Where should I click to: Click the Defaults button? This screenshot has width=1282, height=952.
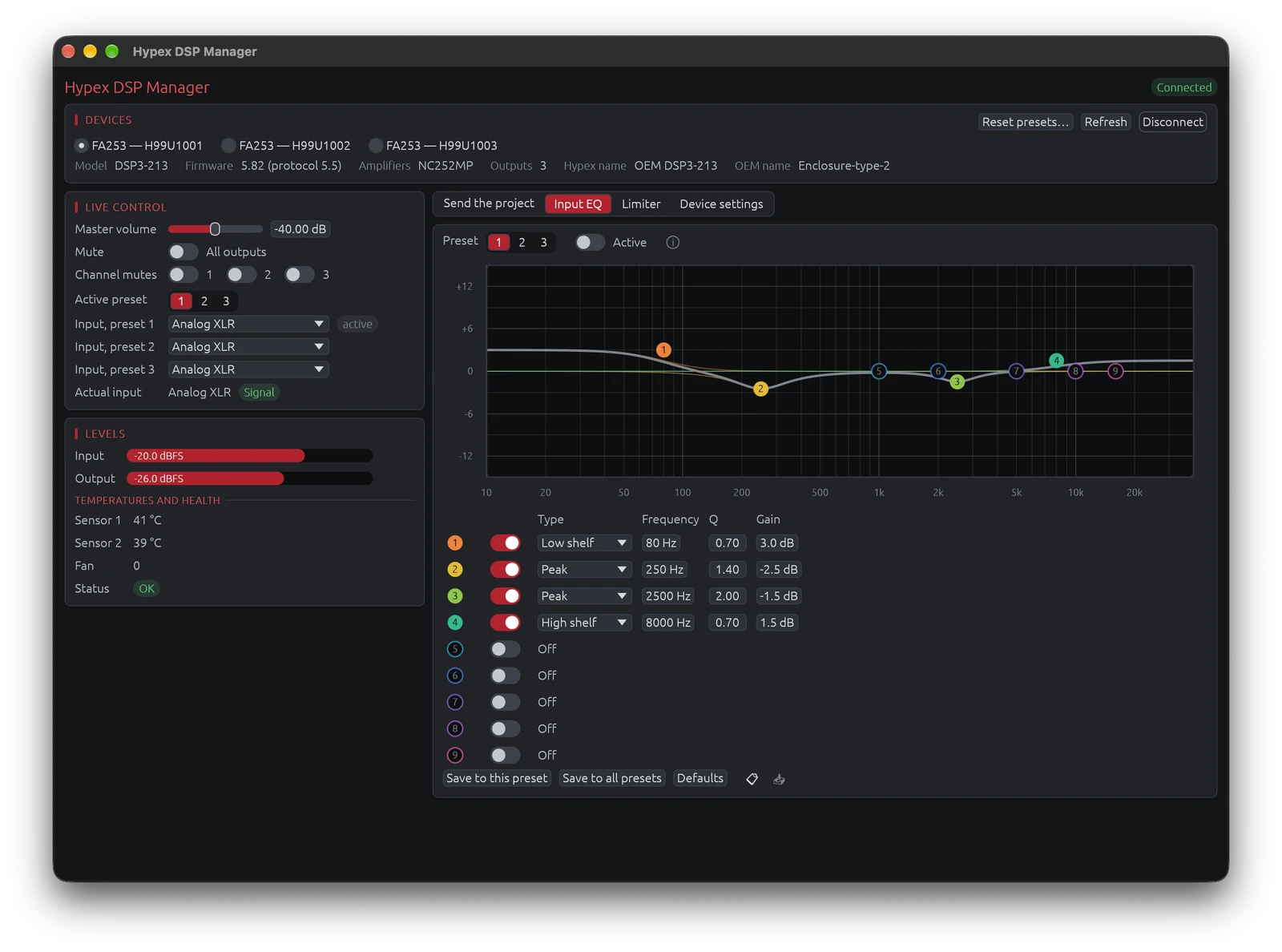tap(700, 778)
